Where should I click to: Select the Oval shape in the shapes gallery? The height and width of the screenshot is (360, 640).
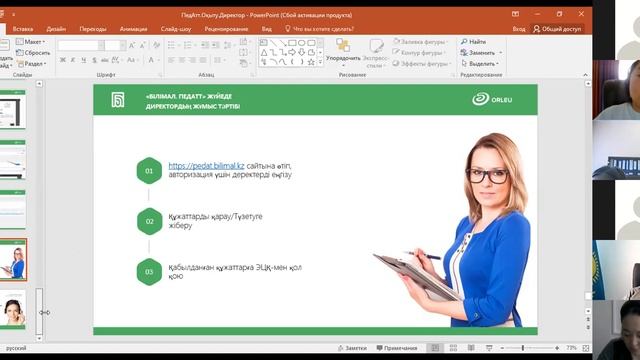pos(302,43)
